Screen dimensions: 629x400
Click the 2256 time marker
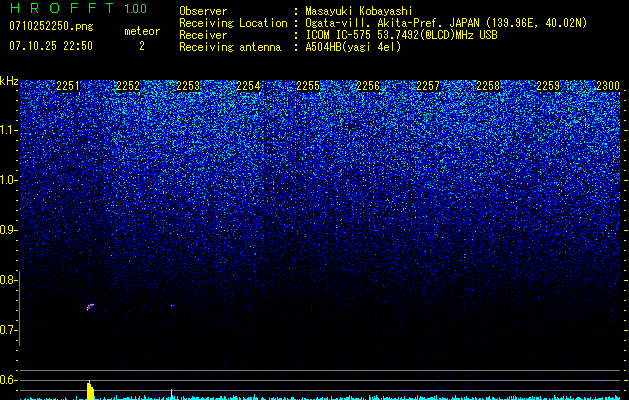[x=368, y=86]
